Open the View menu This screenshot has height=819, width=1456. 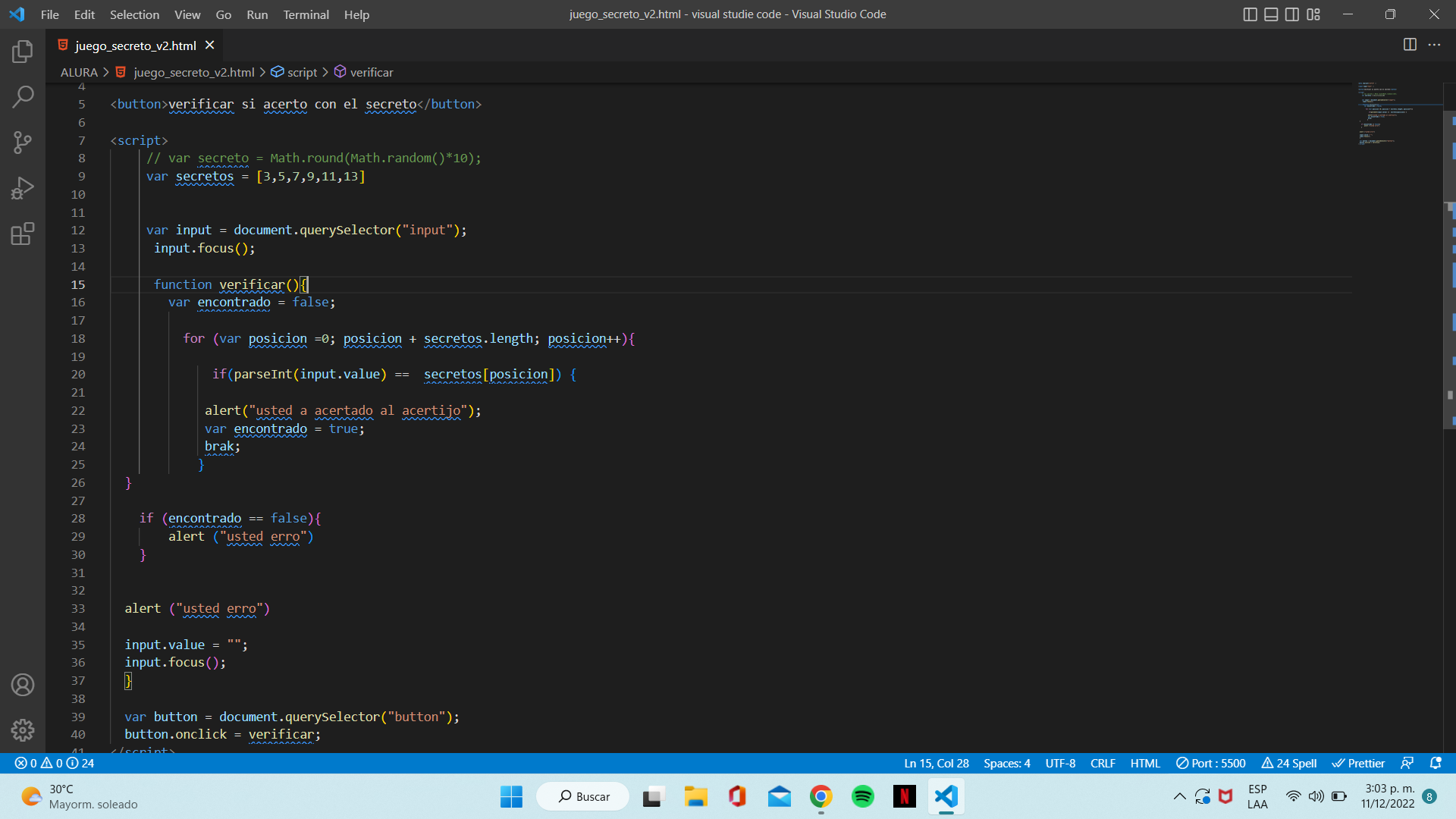[187, 14]
